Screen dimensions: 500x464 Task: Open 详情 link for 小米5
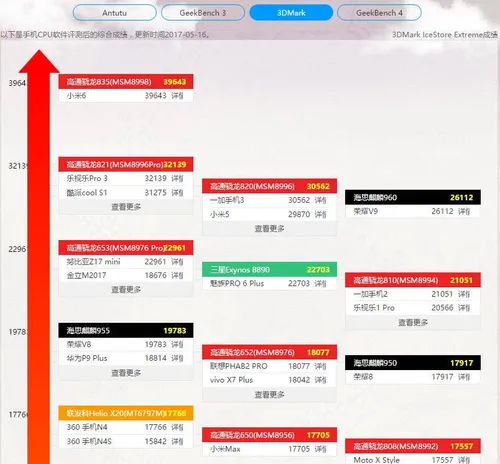click(321, 214)
